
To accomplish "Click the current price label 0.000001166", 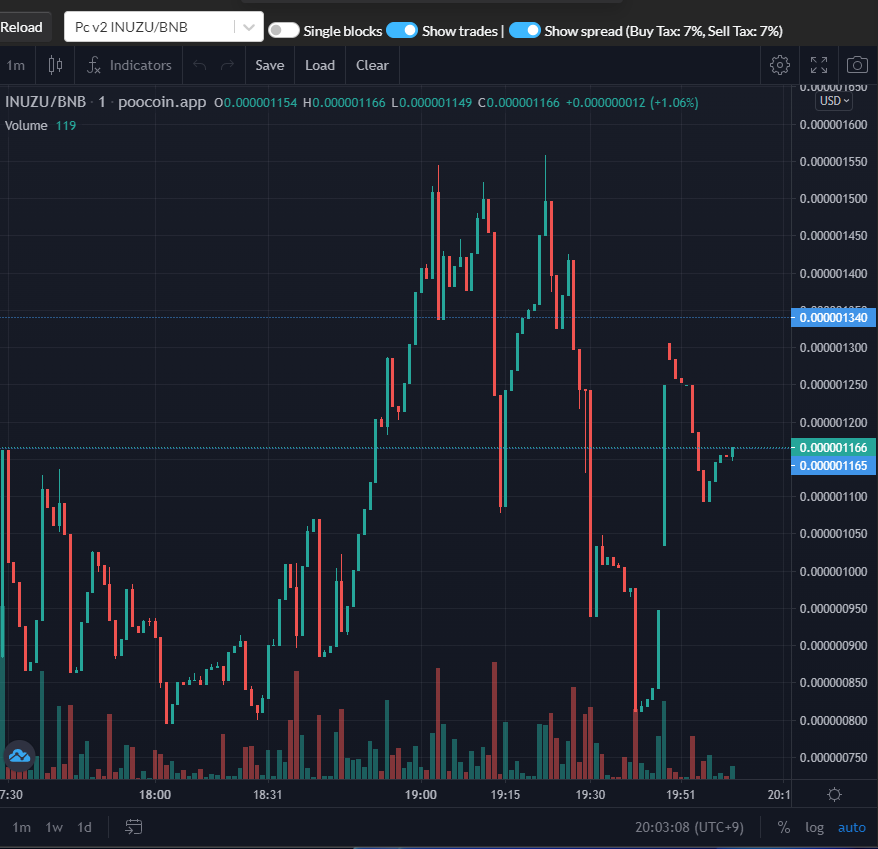I will [833, 447].
